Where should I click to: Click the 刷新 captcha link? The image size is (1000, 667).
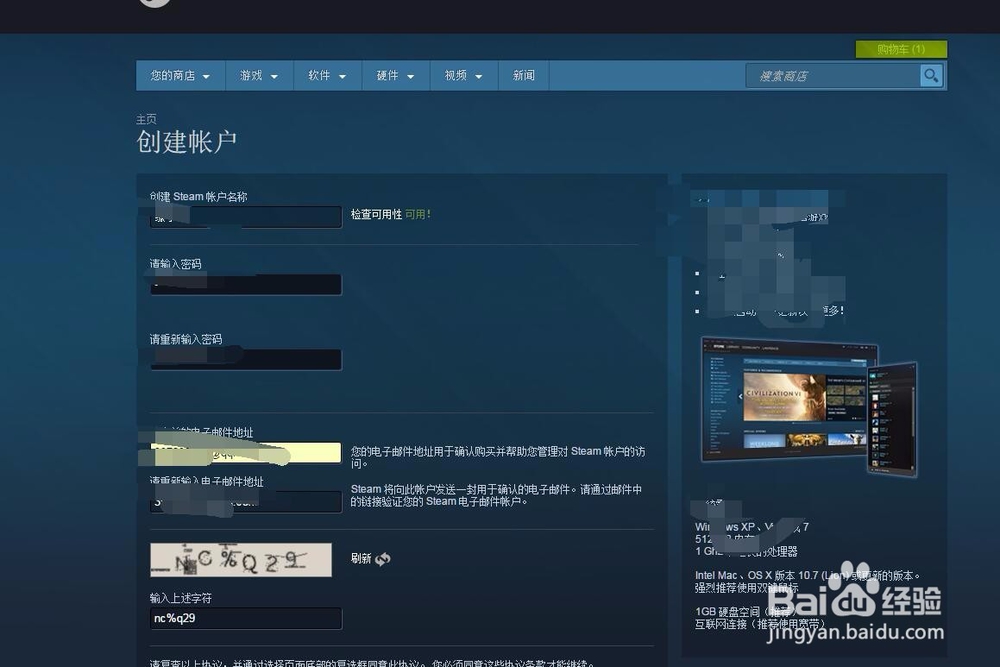pyautogui.click(x=361, y=559)
